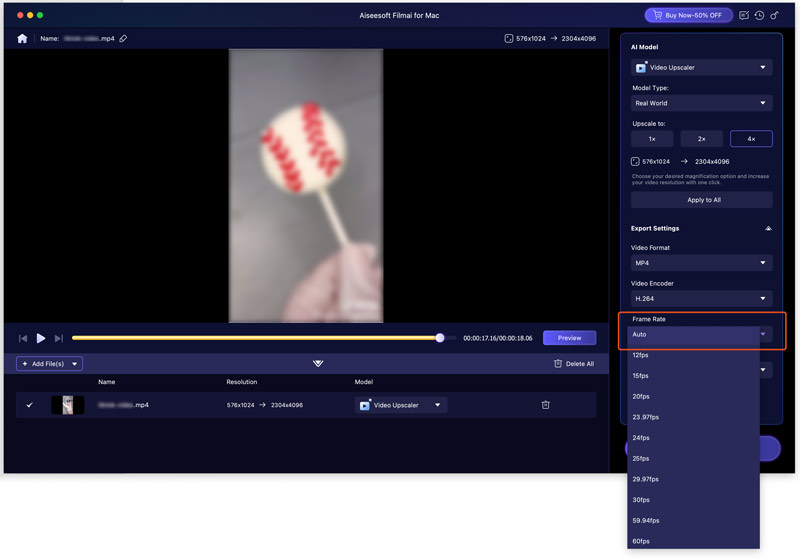Click the video preview frame
The width and height of the screenshot is (800, 559).
(x=306, y=186)
